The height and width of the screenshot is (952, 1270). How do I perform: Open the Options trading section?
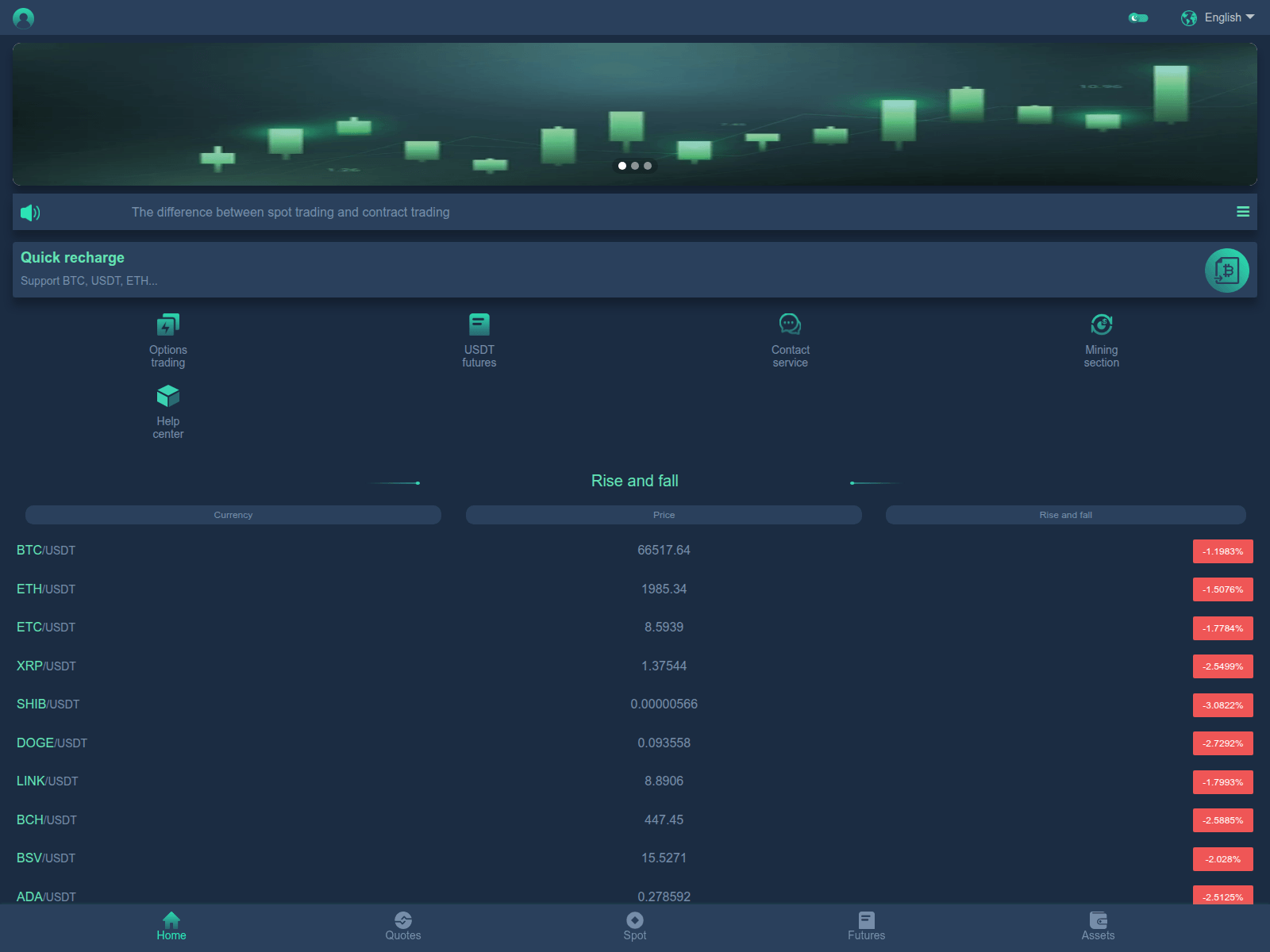point(167,340)
